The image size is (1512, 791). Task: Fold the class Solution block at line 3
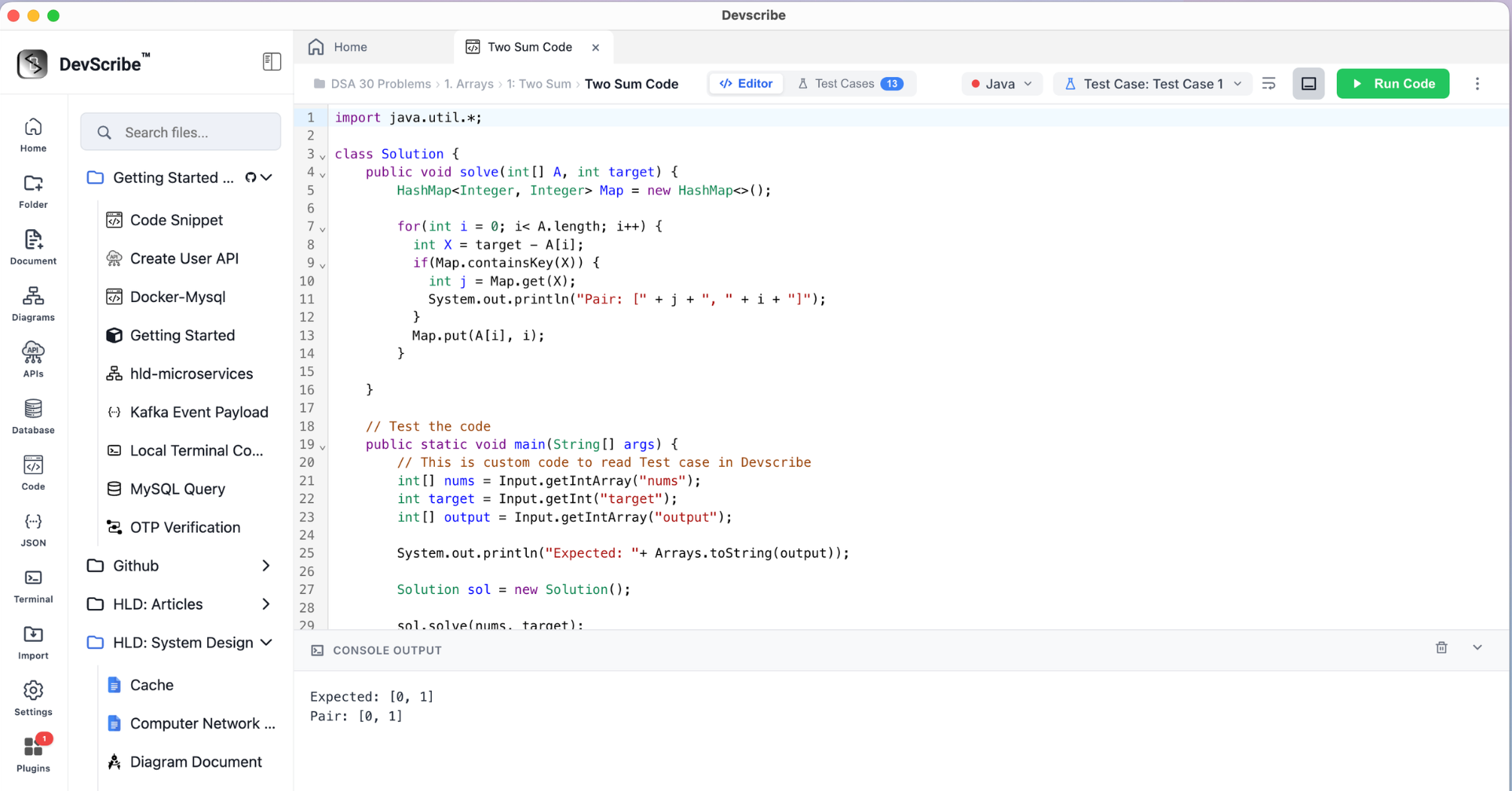[323, 156]
